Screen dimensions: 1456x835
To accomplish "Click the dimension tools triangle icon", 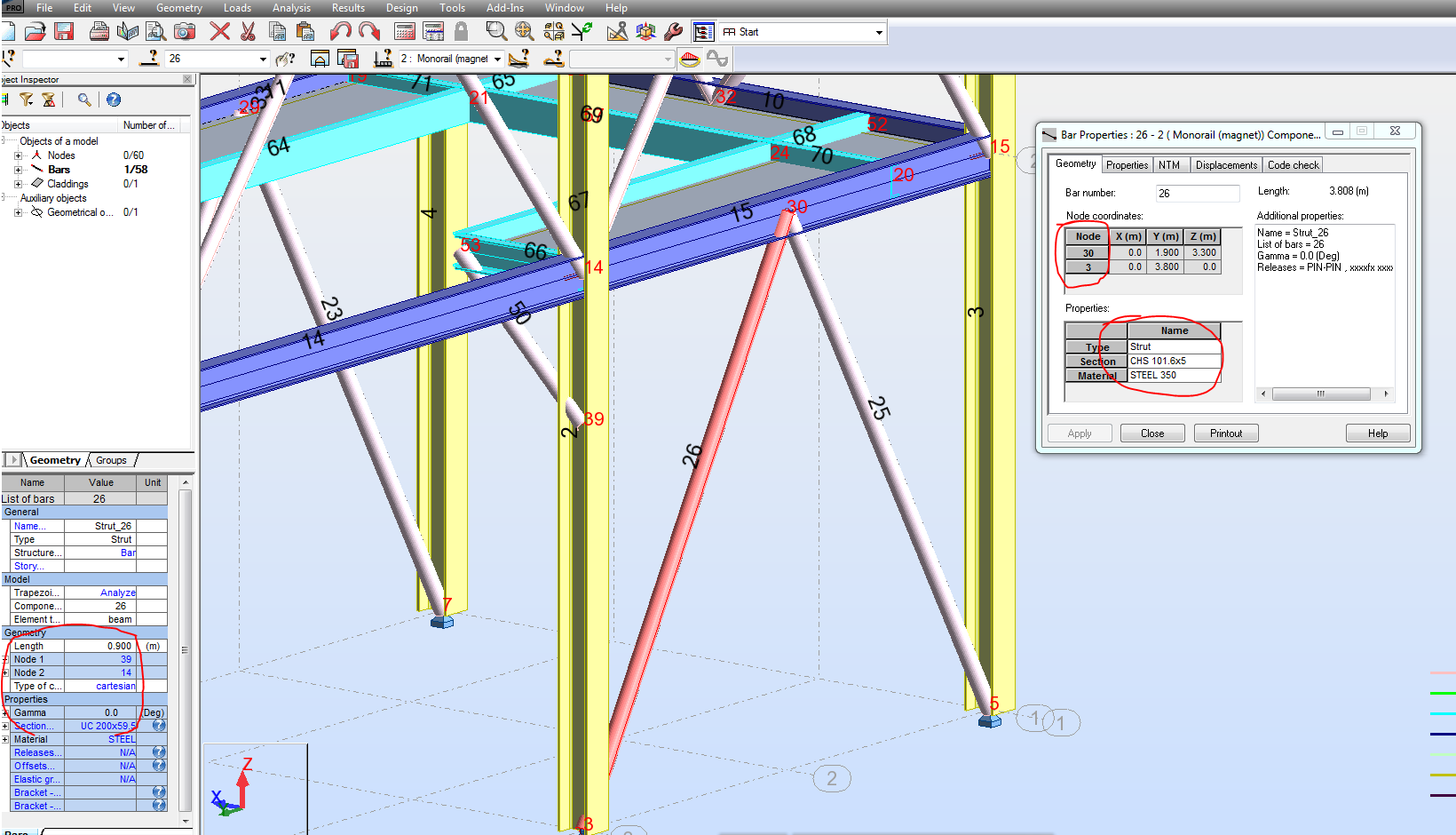I will tap(617, 32).
